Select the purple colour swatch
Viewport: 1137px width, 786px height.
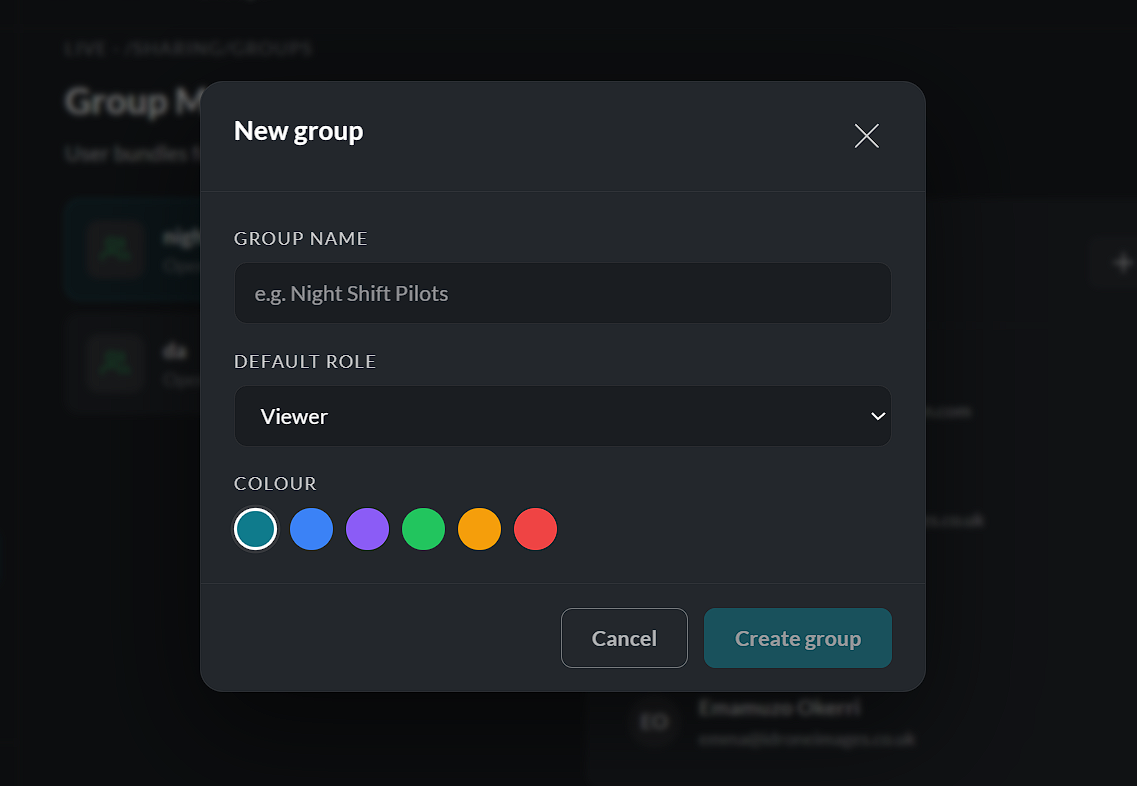(368, 529)
